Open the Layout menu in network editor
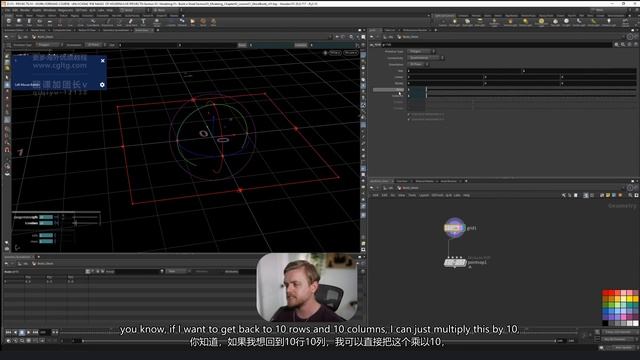640x360 pixels. tap(424, 196)
